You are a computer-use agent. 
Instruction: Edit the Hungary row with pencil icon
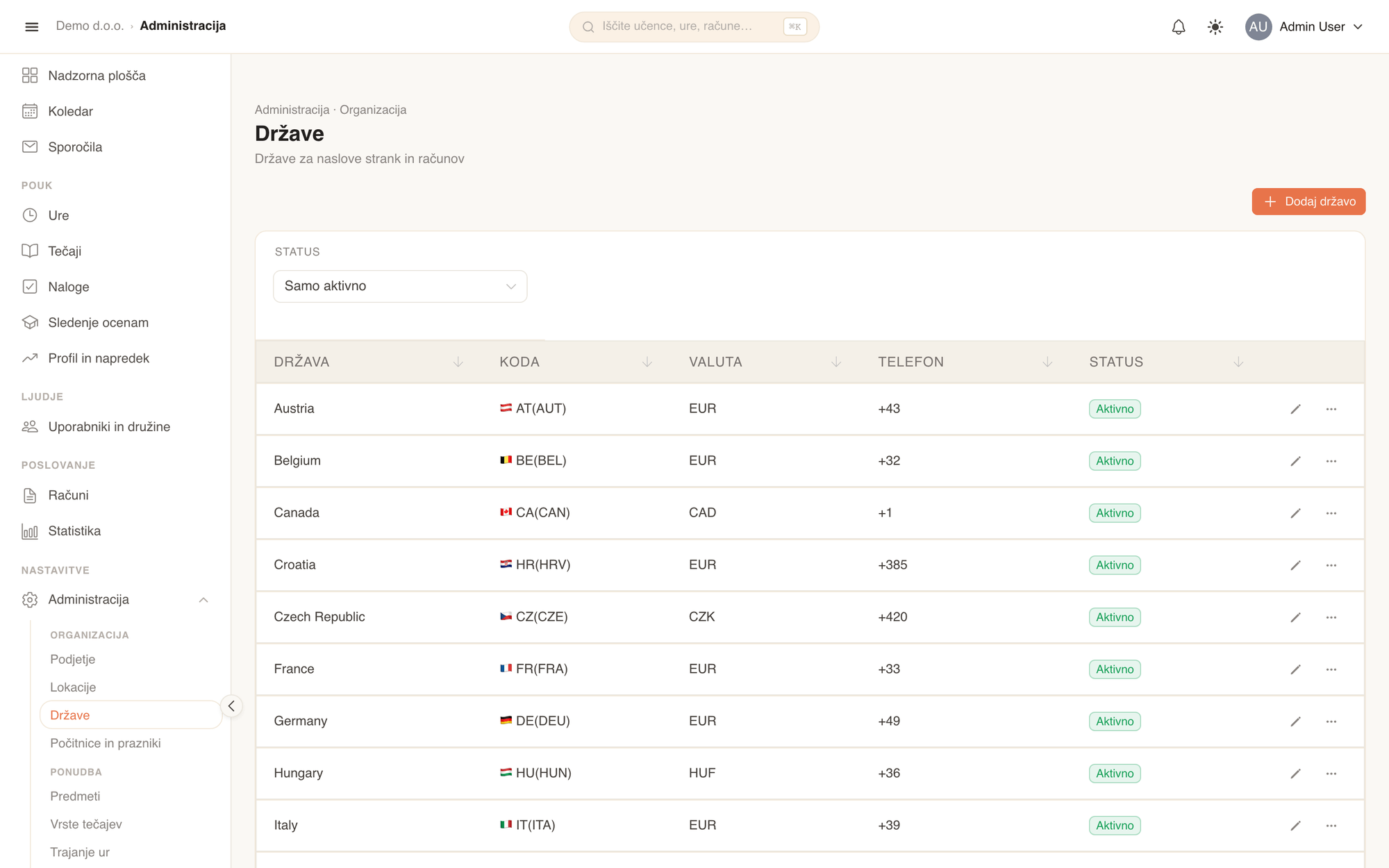[x=1295, y=774]
